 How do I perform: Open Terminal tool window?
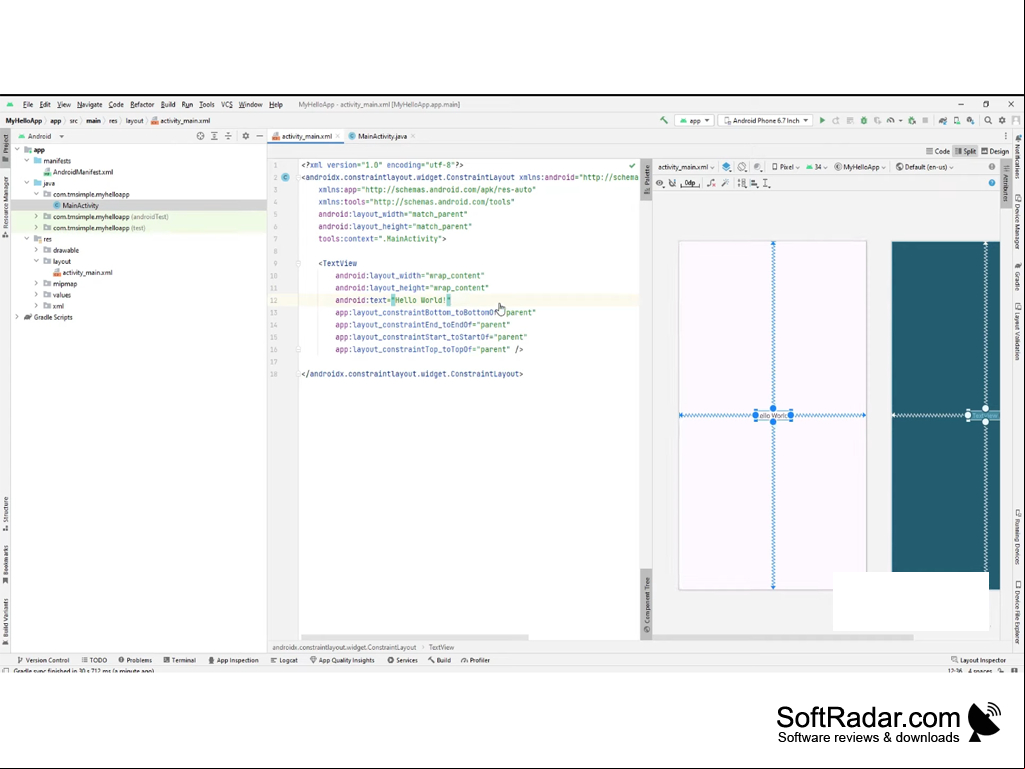coord(179,660)
